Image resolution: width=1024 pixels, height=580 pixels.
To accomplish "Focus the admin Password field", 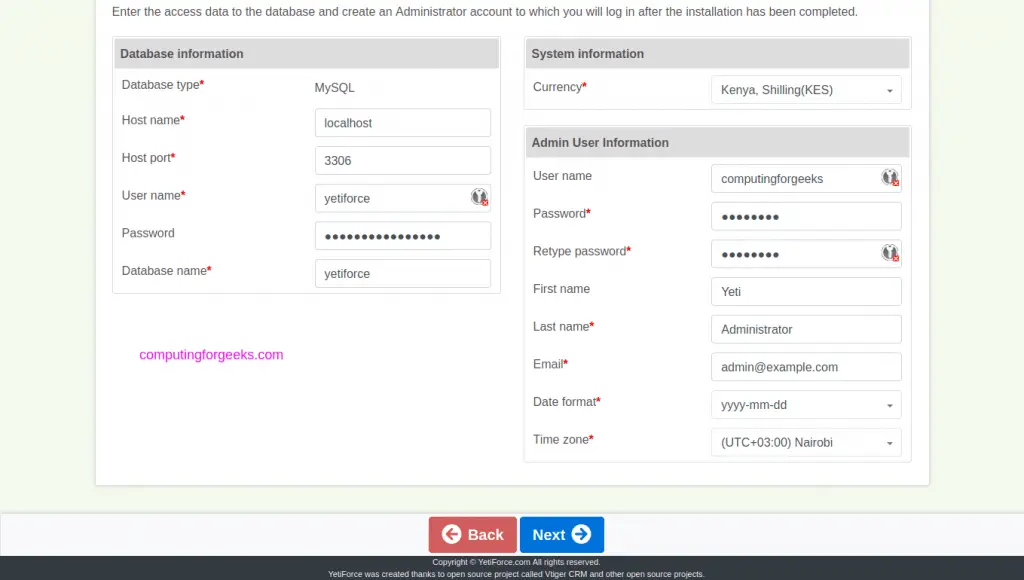I will pos(806,216).
